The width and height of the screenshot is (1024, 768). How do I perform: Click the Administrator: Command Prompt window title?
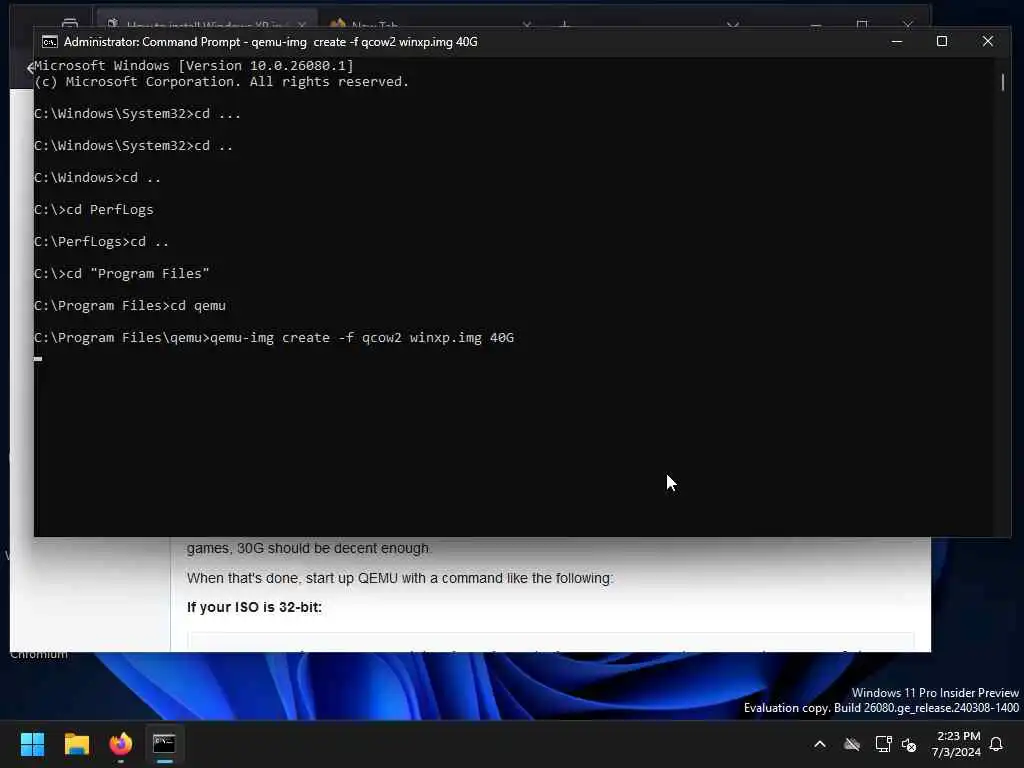[270, 42]
